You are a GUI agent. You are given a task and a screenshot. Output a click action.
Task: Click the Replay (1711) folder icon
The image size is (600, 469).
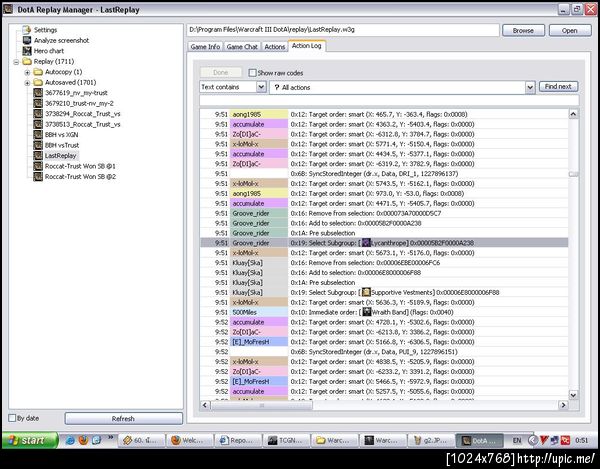[x=27, y=61]
